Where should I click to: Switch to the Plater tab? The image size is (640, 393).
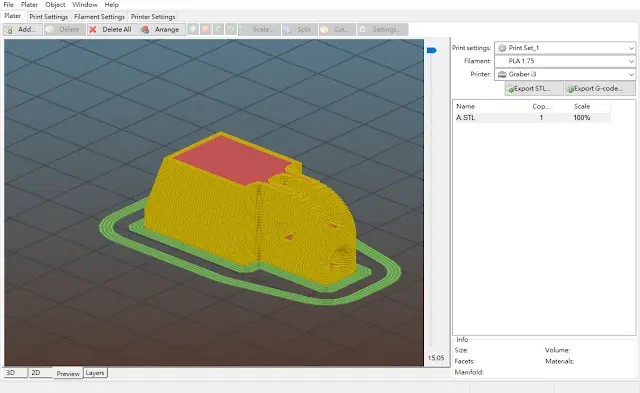click(x=13, y=16)
